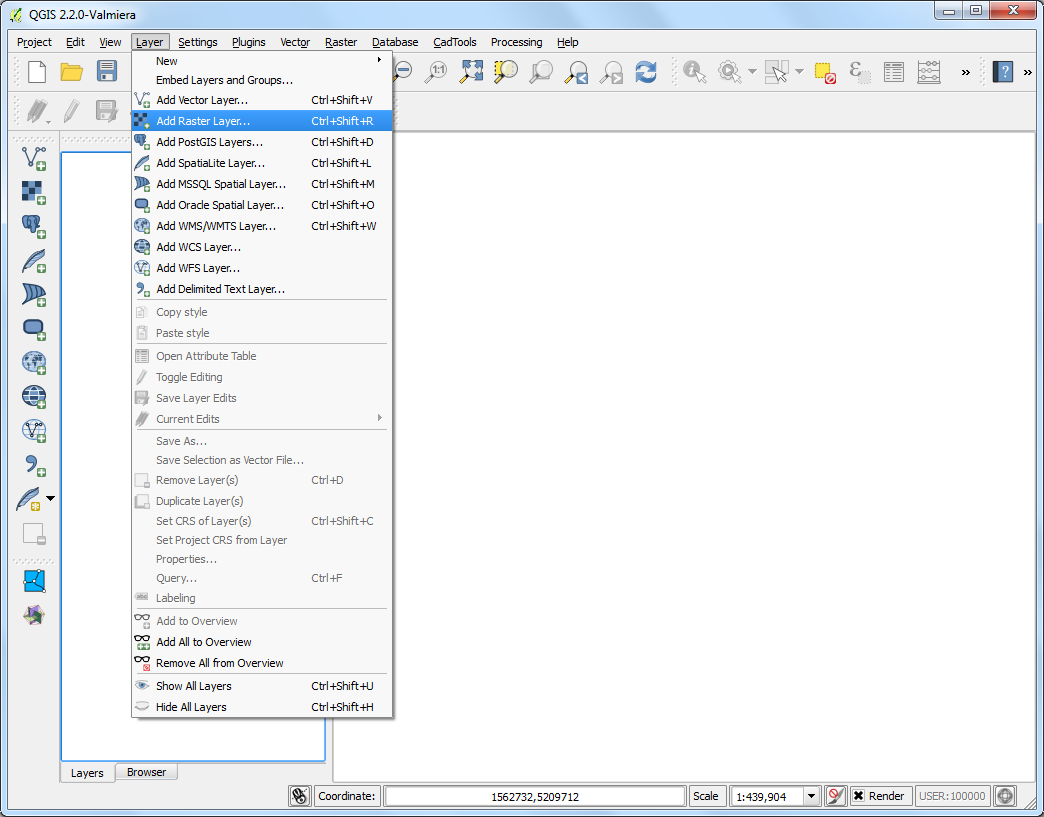Image resolution: width=1044 pixels, height=817 pixels.
Task: Open the Select Features tool dropdown arrow
Action: tap(799, 71)
